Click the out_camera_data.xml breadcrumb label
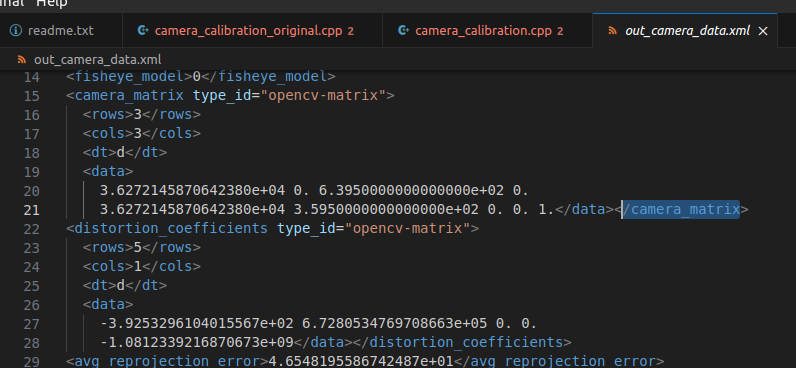Screen dimensions: 796x368 pos(97,59)
